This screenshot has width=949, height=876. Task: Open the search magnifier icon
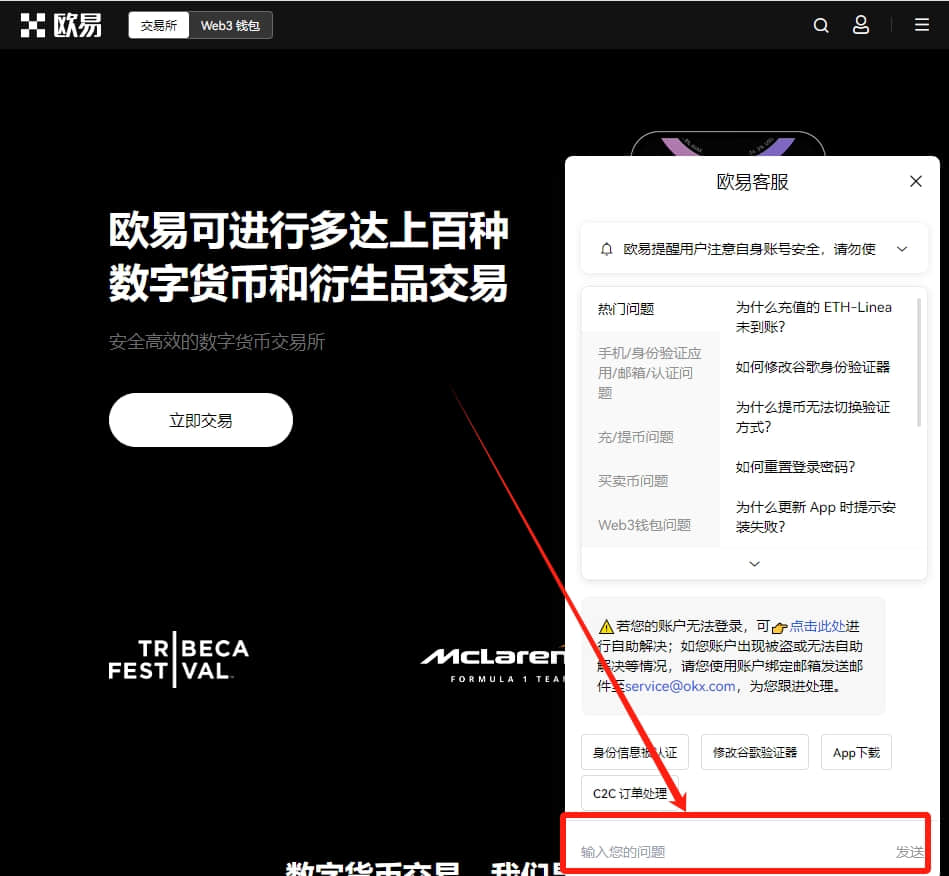coord(821,25)
